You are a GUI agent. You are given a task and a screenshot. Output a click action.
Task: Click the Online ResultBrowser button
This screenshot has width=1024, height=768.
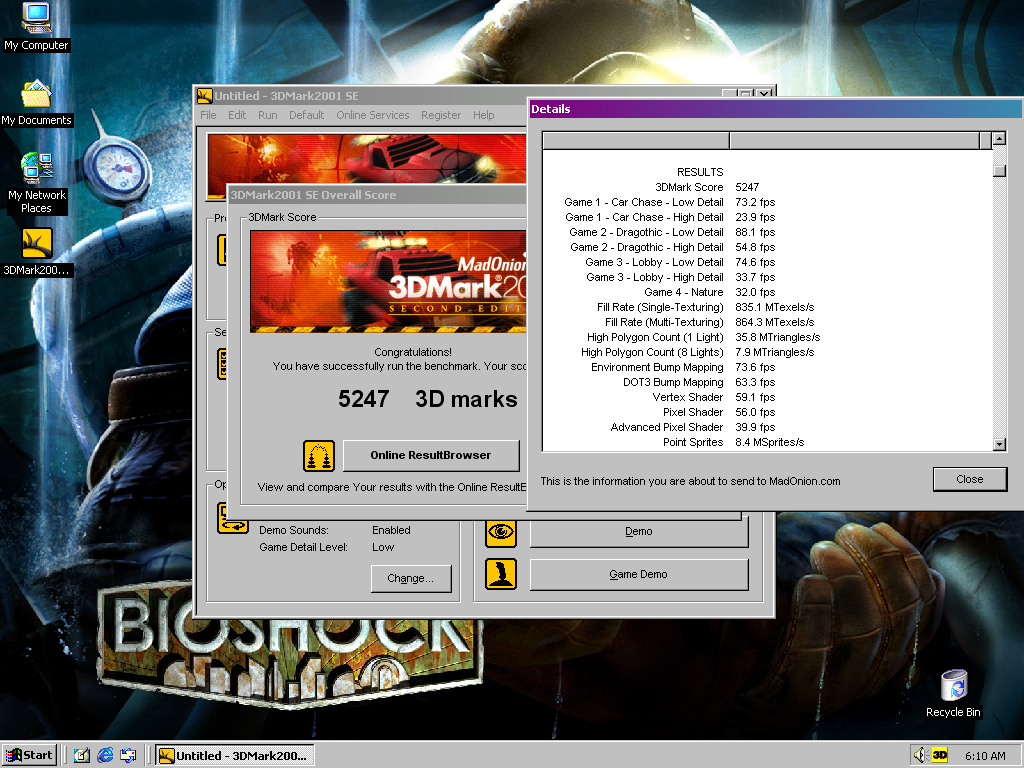(430, 455)
